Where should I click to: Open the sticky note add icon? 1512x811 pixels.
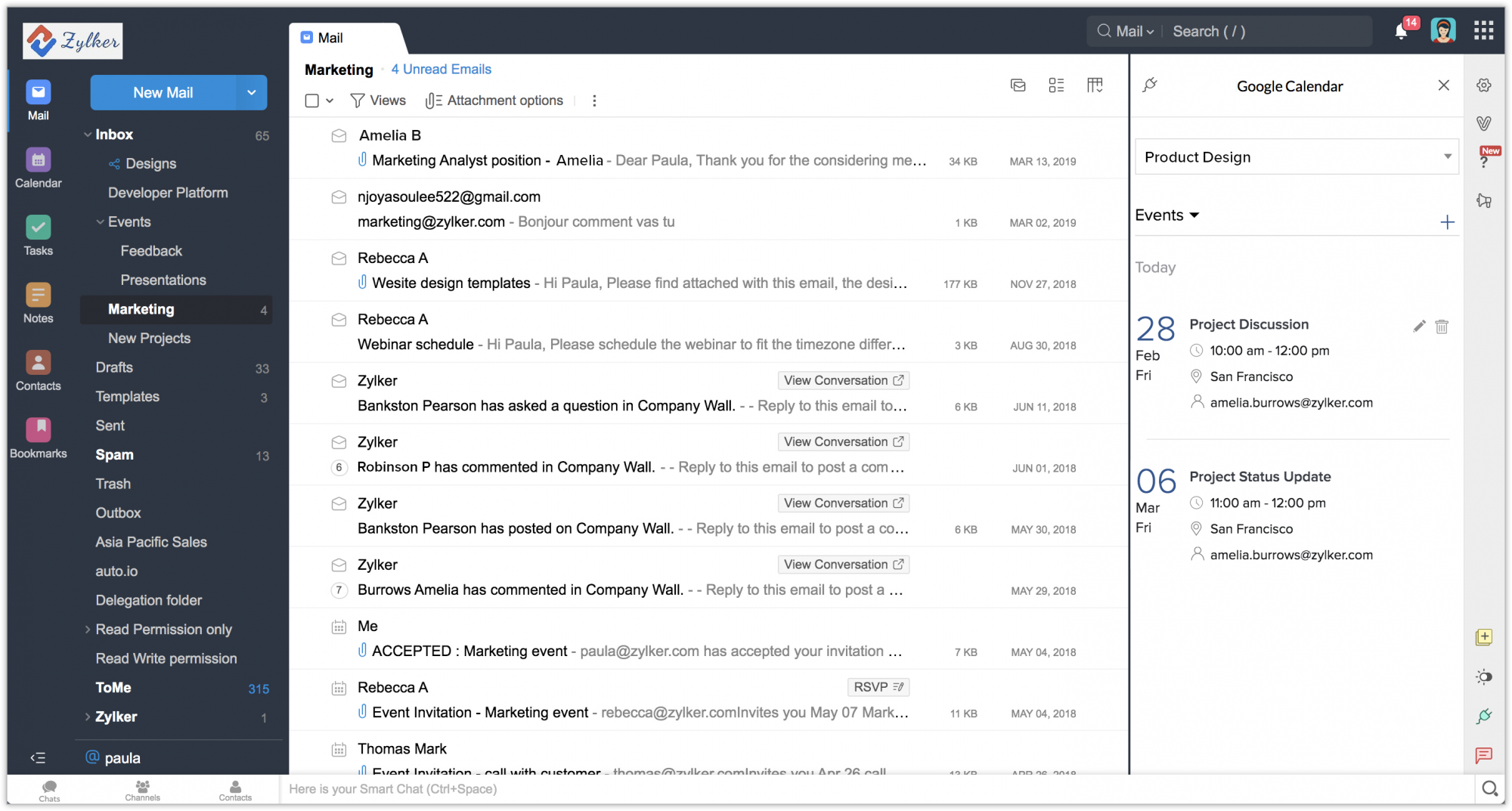coord(1484,637)
